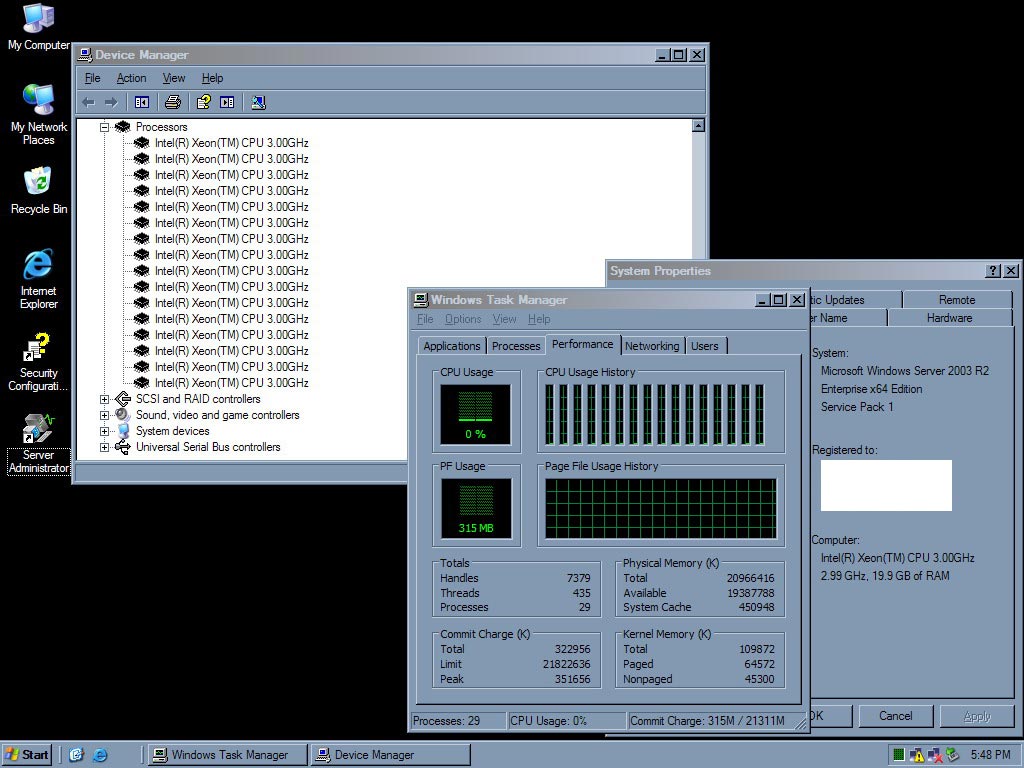The width and height of the screenshot is (1024, 768).
Task: Toggle the console tree icon next to Forward arrow
Action: (142, 102)
